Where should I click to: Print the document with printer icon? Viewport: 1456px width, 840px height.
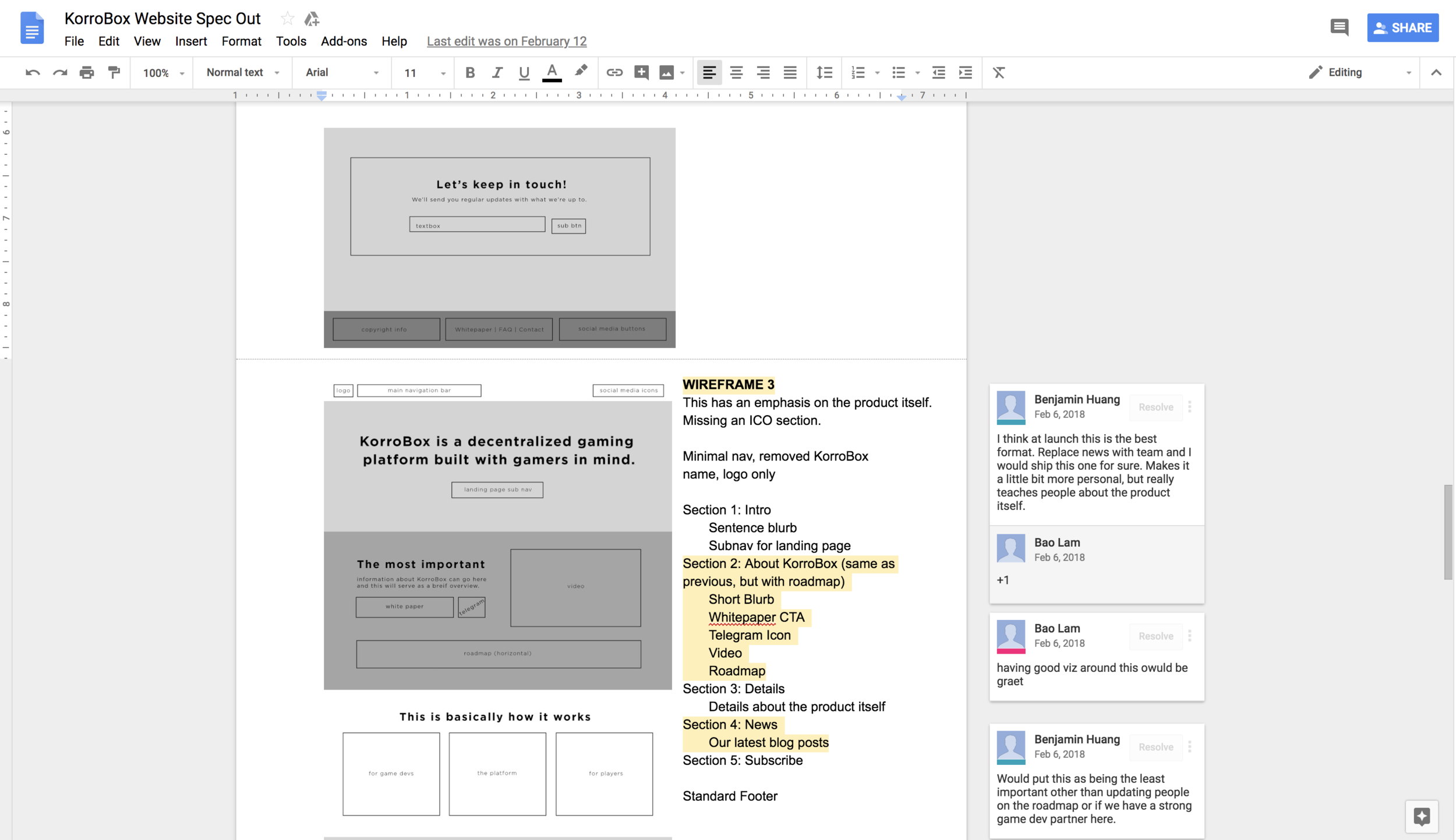(x=87, y=73)
